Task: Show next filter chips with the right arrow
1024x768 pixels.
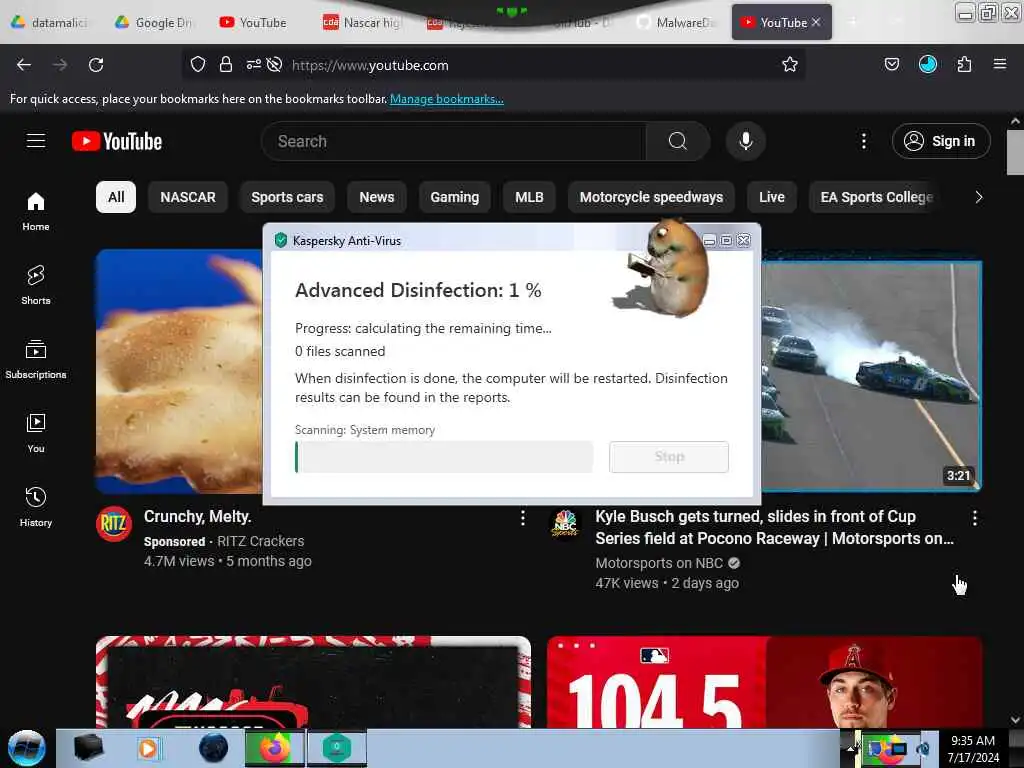Action: pos(978,197)
